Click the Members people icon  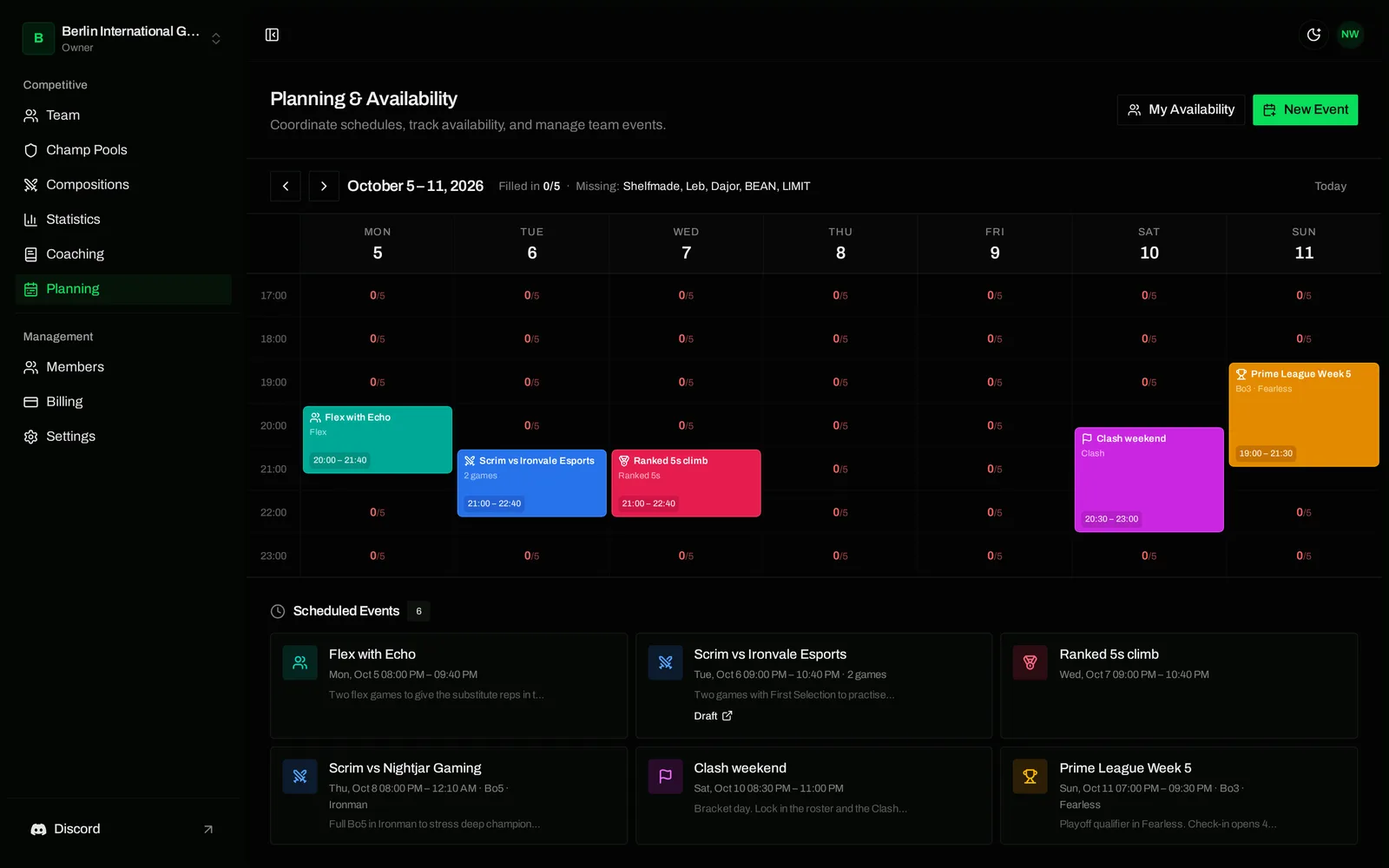[x=30, y=367]
